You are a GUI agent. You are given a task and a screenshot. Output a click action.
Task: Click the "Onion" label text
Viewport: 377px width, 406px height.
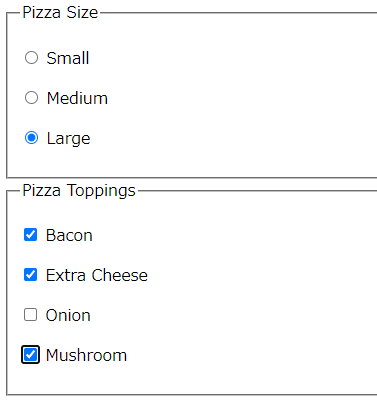pyautogui.click(x=68, y=315)
